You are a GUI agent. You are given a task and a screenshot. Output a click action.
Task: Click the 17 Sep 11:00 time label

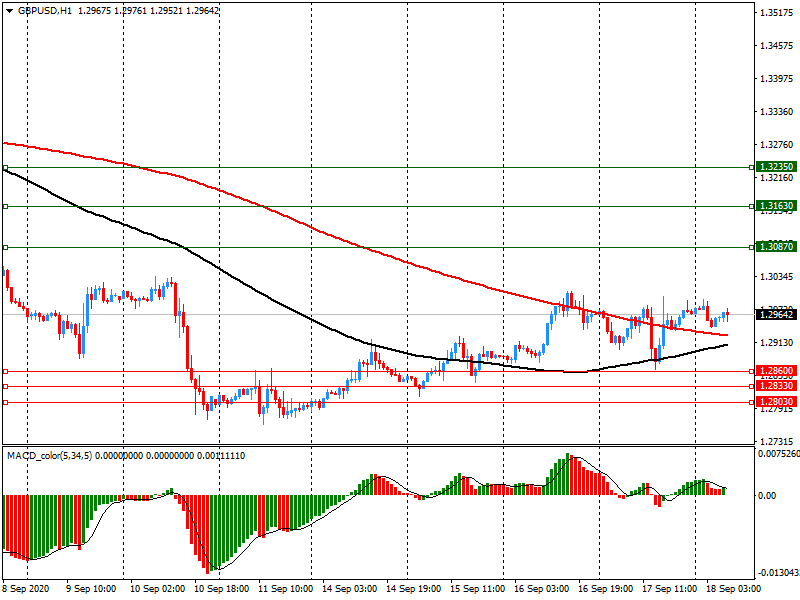point(669,589)
